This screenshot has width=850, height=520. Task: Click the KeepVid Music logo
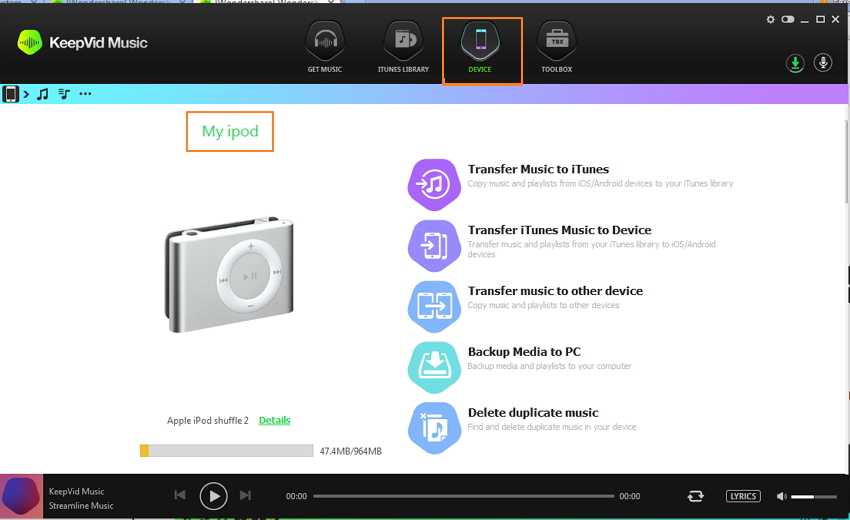[x=81, y=42]
